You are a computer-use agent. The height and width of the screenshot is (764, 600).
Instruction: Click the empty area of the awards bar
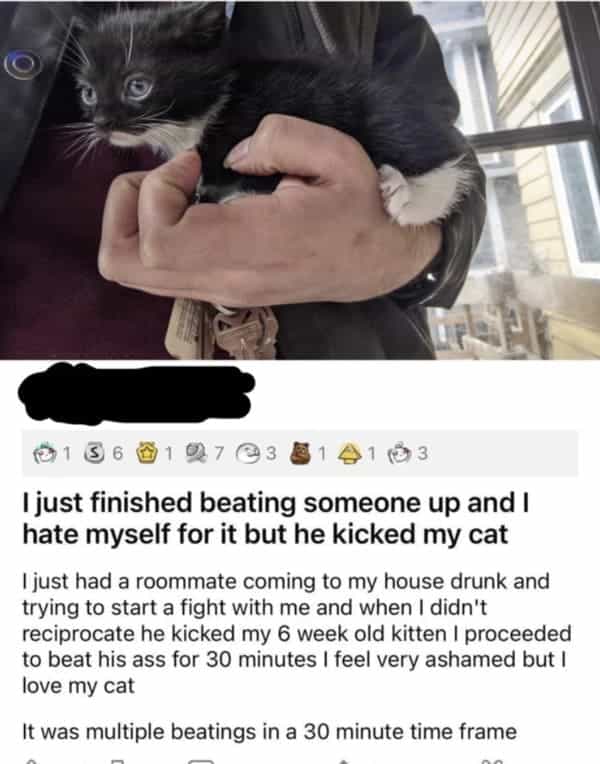(x=504, y=454)
